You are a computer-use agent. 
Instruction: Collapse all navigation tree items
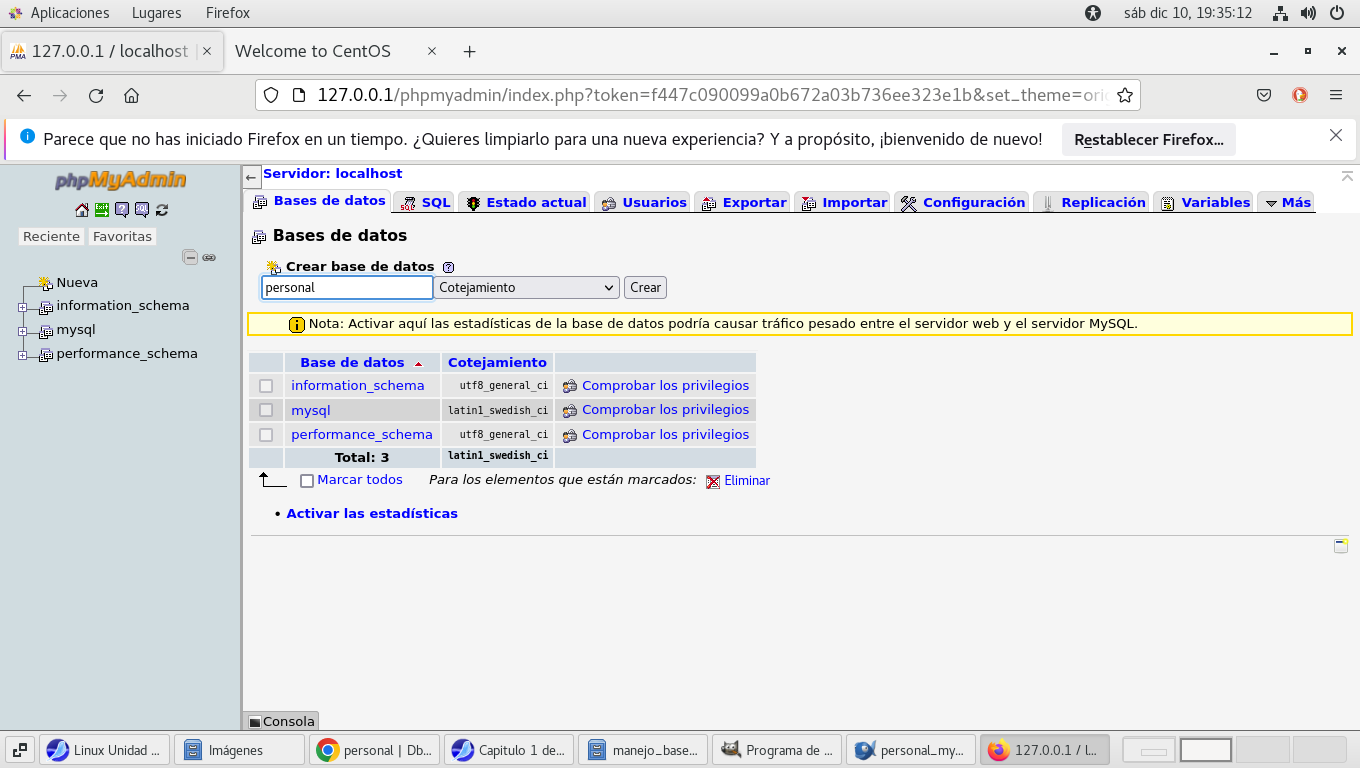coord(190,257)
